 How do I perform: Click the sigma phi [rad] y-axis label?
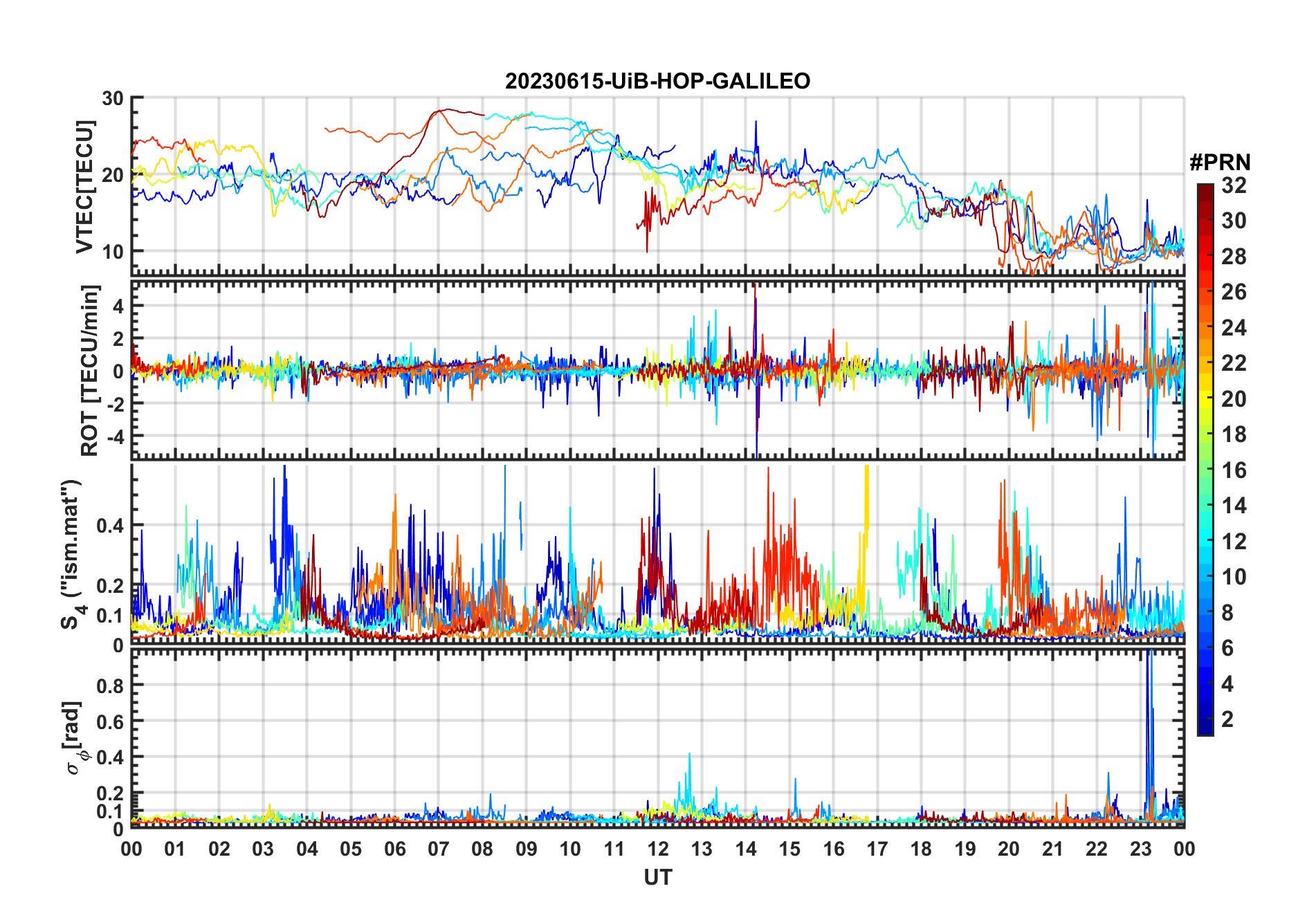click(73, 737)
